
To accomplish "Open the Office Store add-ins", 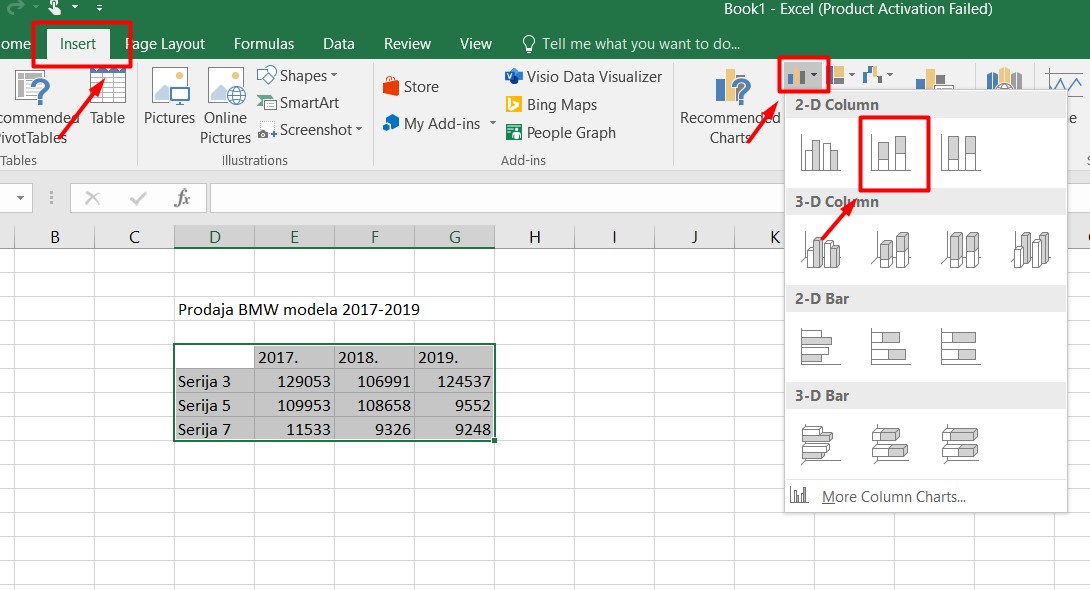I will coord(411,87).
